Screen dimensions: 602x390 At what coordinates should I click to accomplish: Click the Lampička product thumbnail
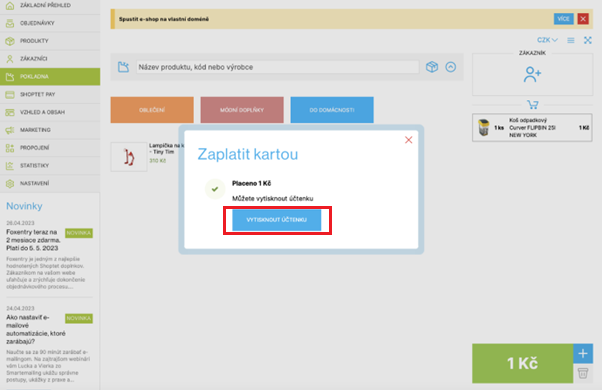click(x=129, y=157)
